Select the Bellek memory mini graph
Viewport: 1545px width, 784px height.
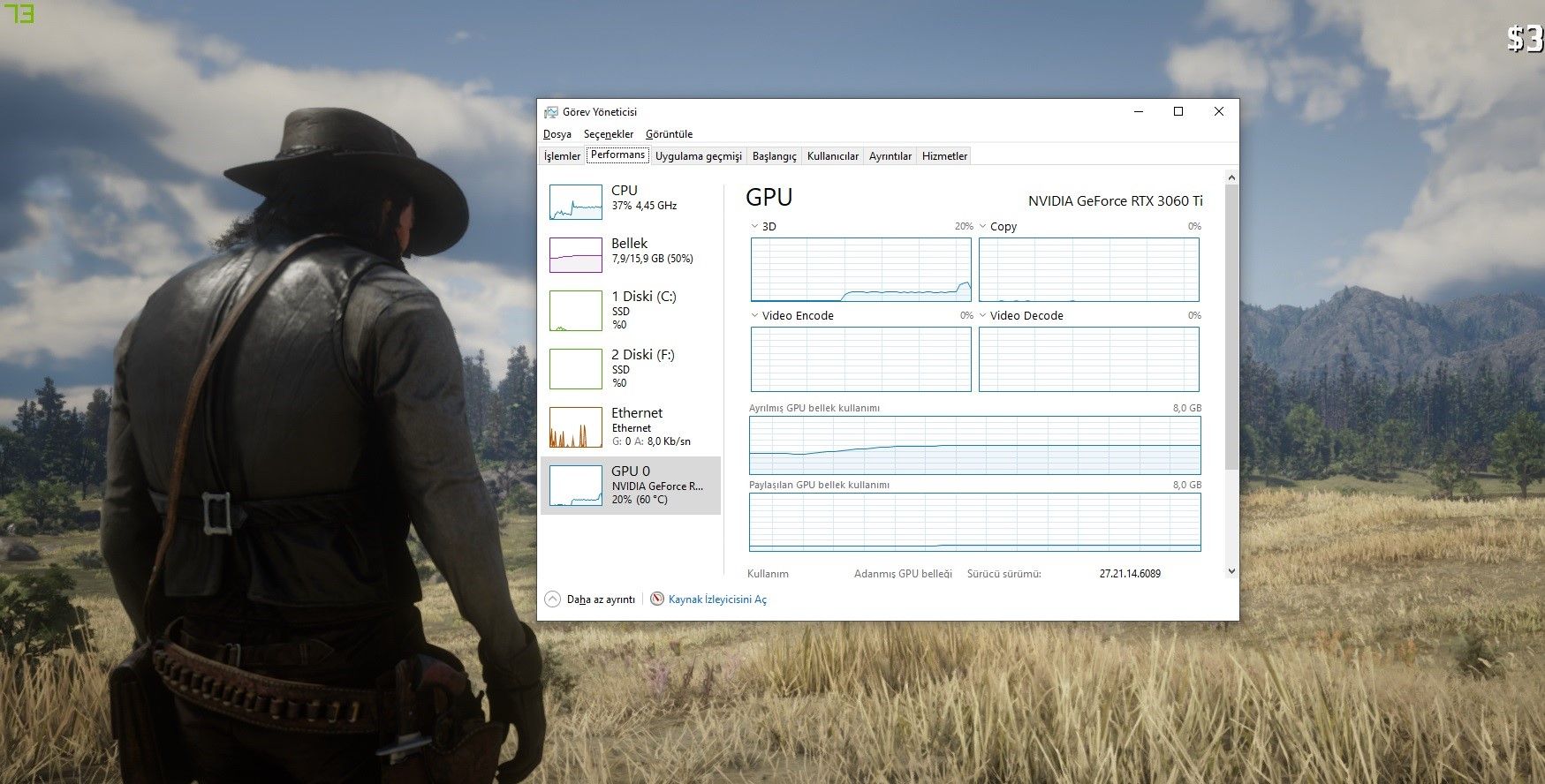[x=576, y=255]
